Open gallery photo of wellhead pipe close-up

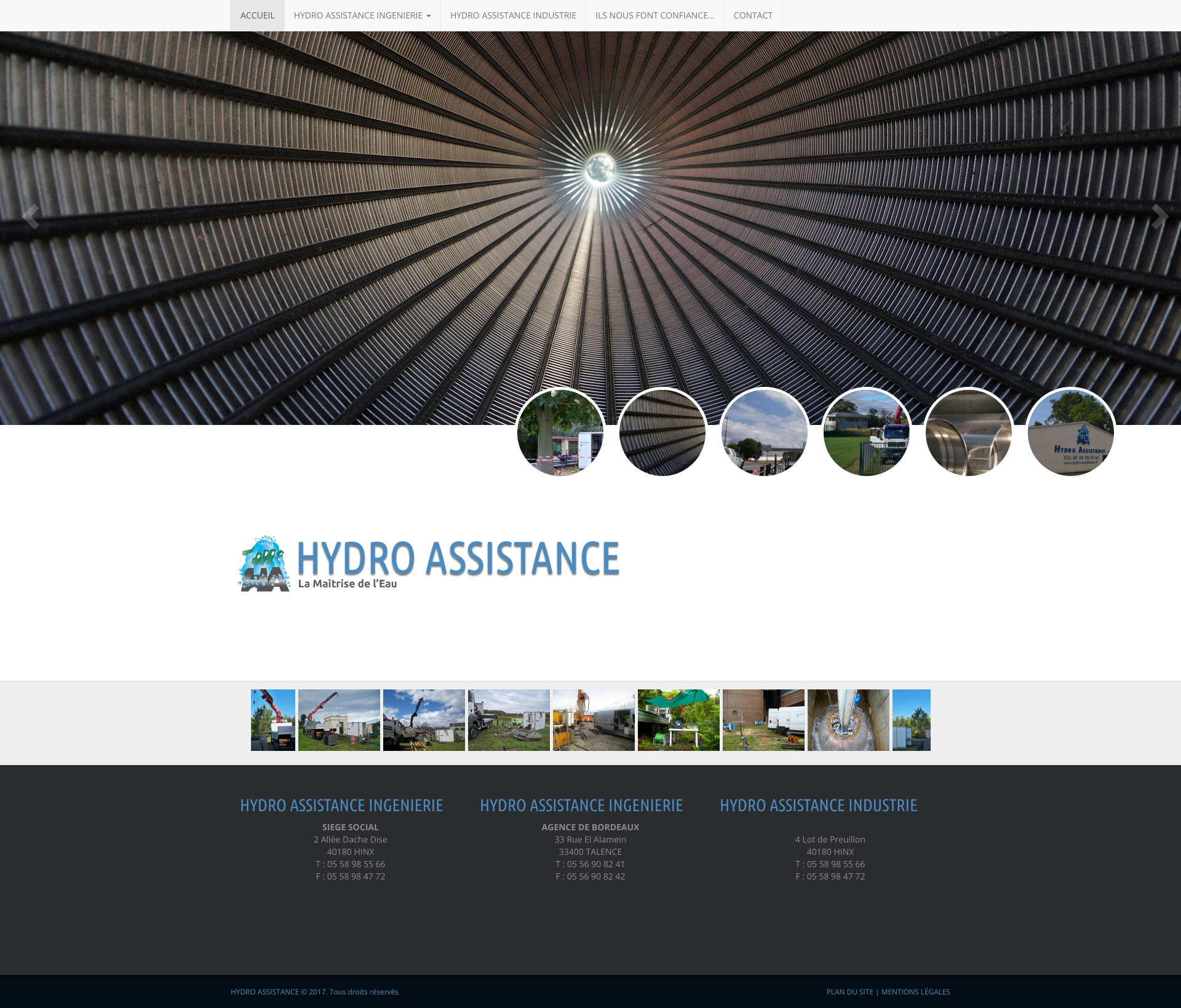[848, 720]
